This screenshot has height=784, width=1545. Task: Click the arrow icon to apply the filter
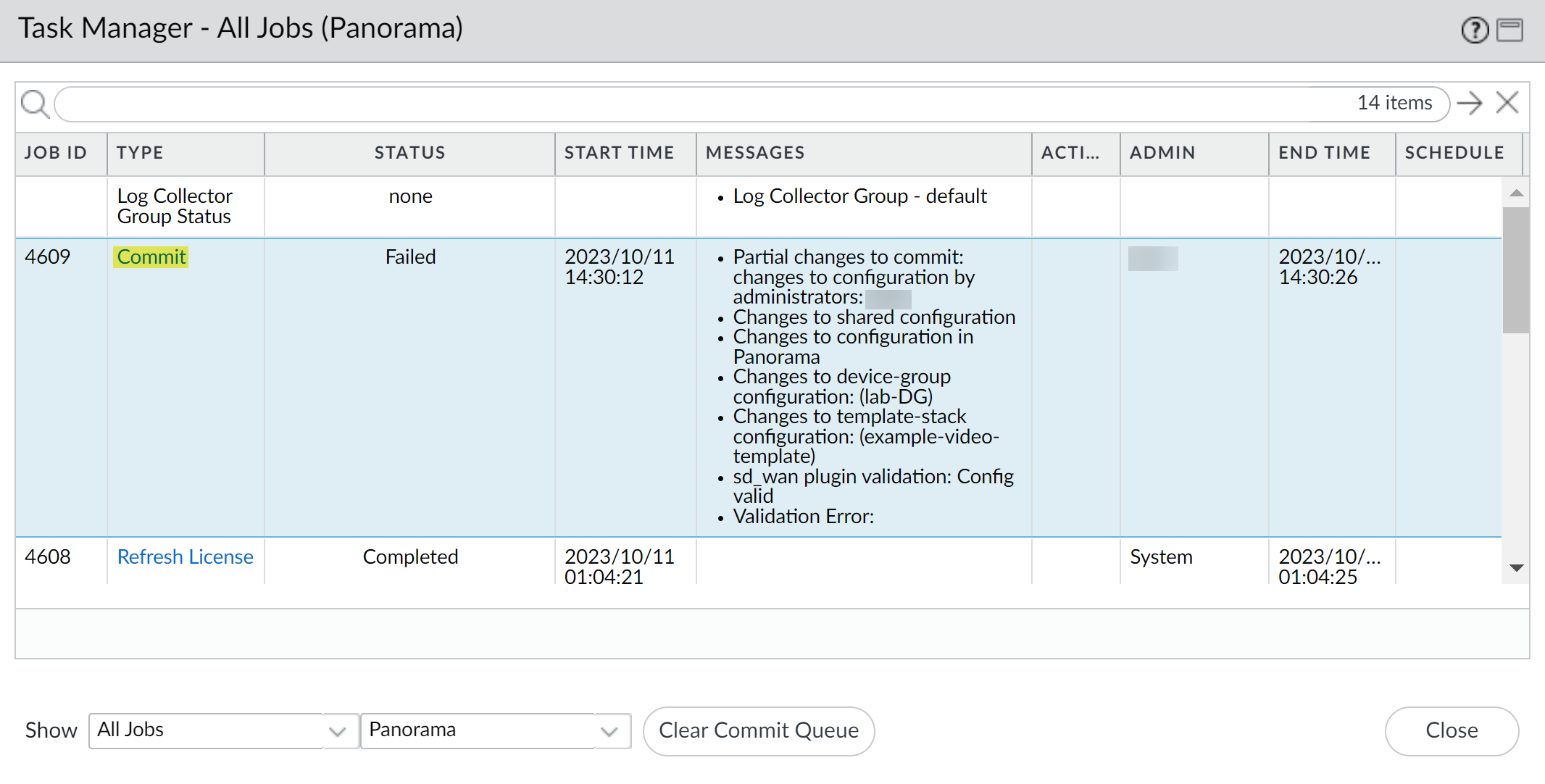point(1469,104)
